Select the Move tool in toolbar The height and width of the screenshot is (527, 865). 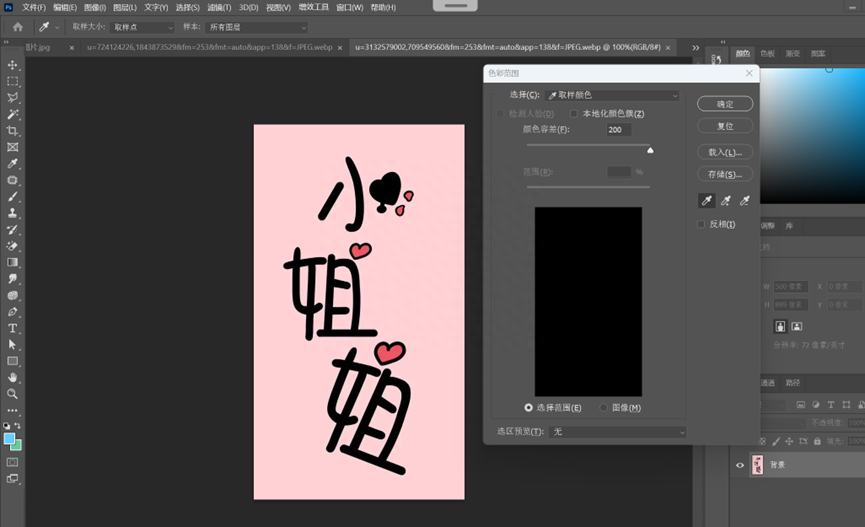(13, 64)
